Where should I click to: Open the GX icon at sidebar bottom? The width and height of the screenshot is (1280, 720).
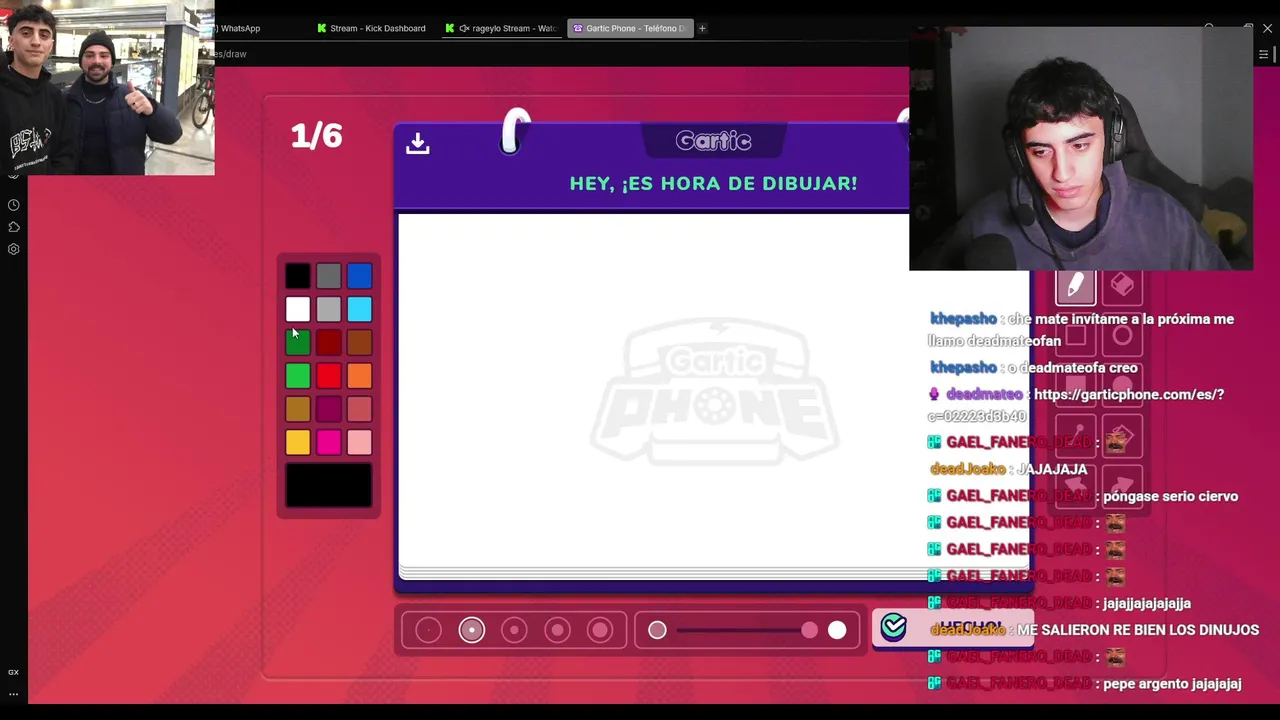point(13,672)
